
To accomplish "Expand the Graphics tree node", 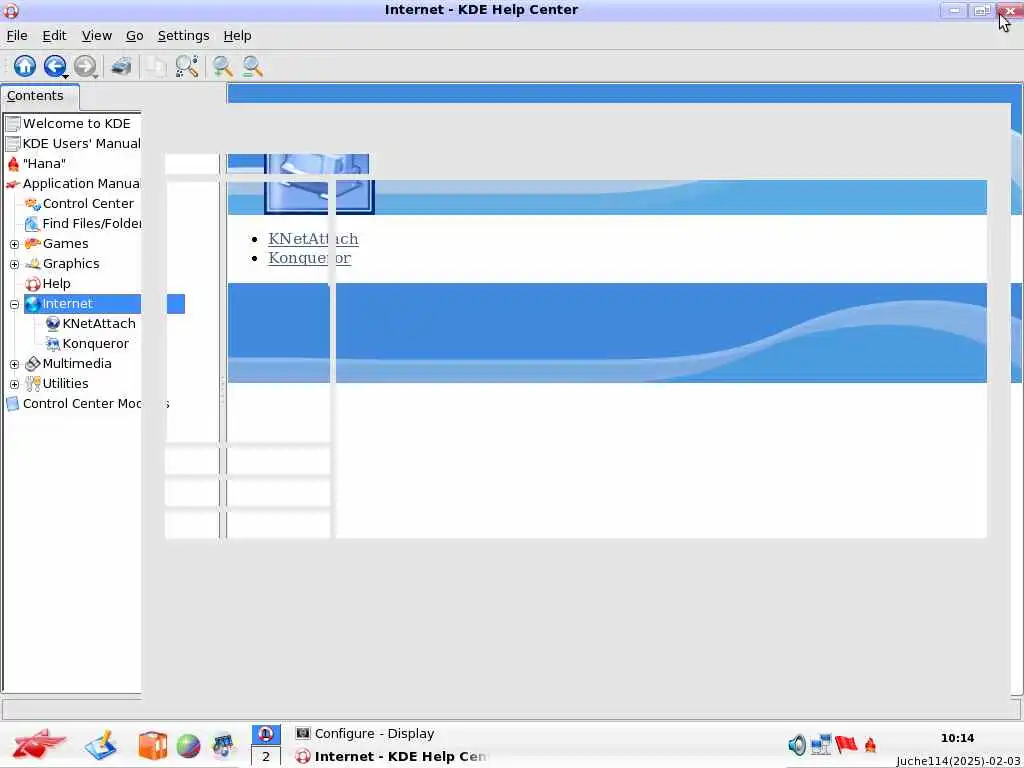I will [14, 264].
